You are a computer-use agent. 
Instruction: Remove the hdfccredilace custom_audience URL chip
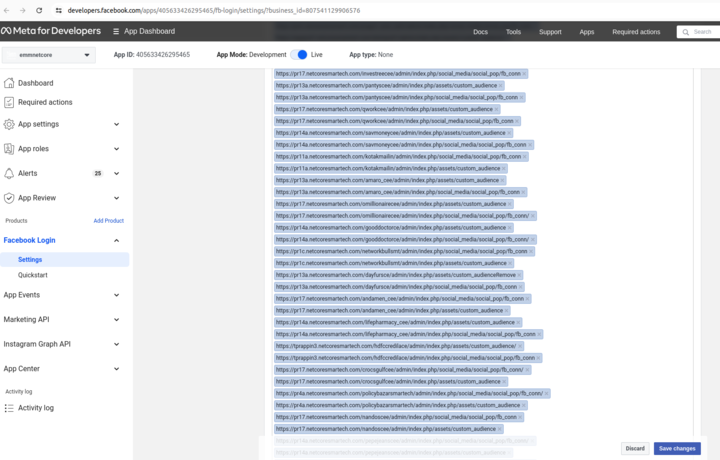520,346
